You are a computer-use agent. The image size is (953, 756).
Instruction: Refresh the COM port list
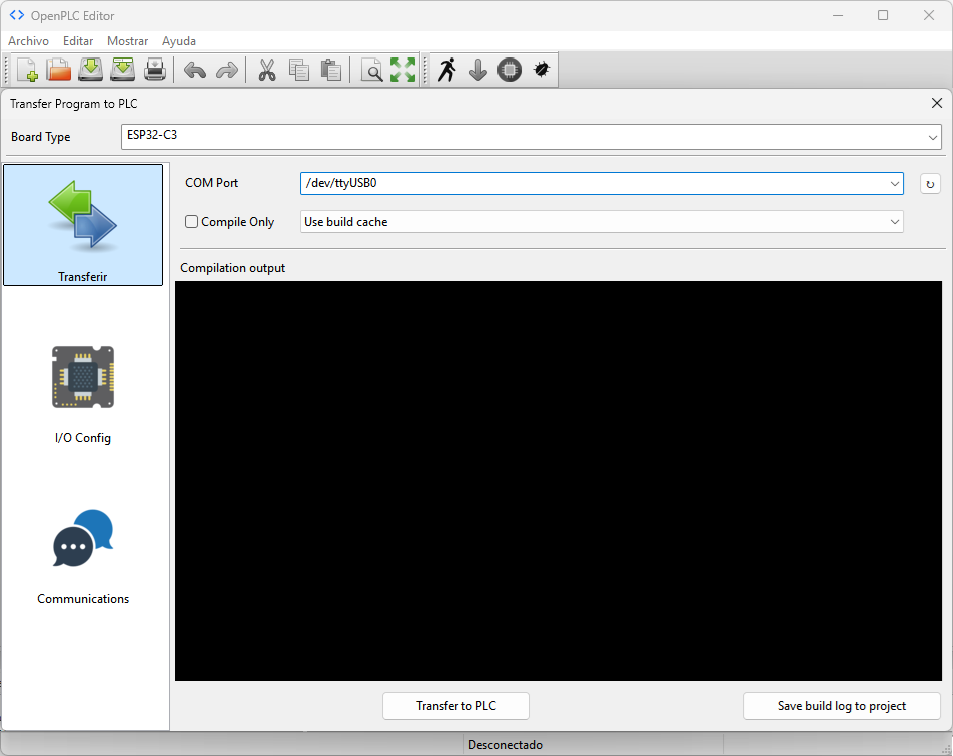click(930, 184)
